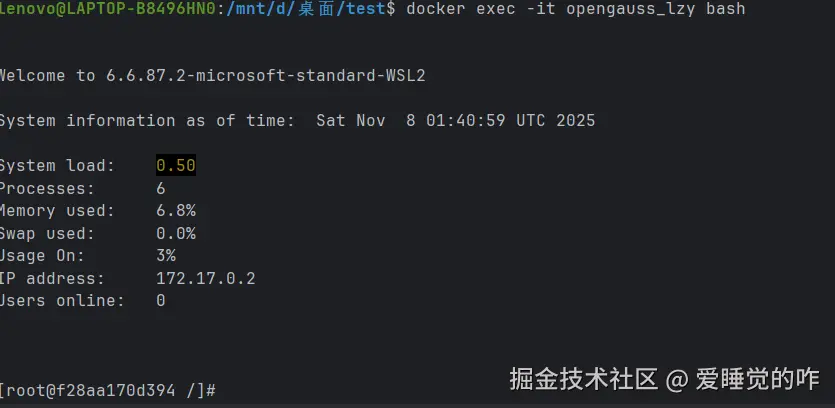Click the root shell prompt line

tap(108, 389)
